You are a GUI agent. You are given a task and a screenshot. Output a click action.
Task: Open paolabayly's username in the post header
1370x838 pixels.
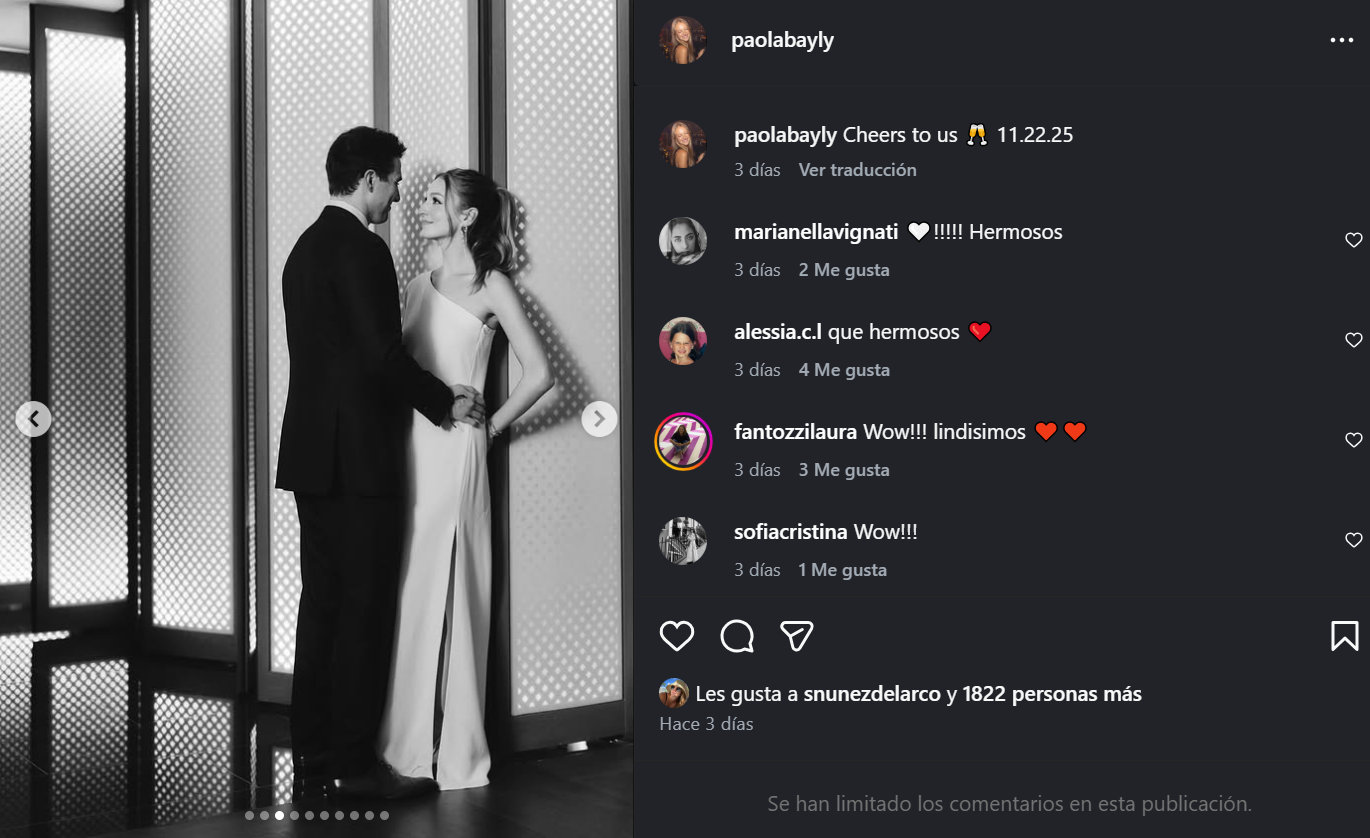(x=783, y=40)
